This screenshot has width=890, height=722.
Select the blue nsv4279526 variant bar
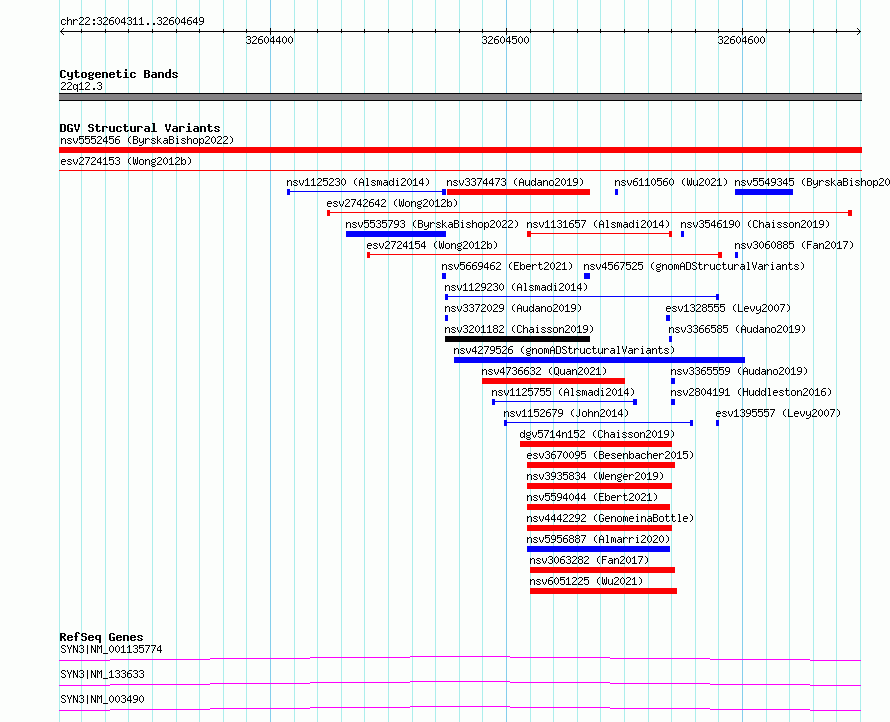coord(599,360)
